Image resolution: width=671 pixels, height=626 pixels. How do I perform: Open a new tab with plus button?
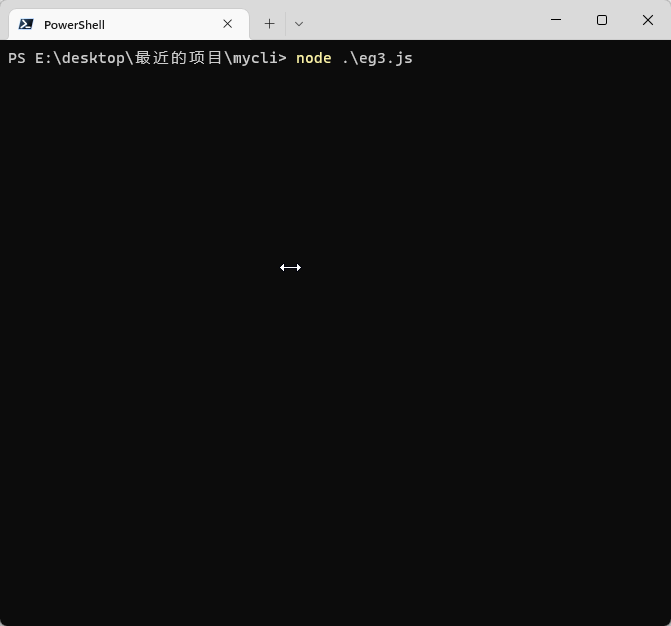(x=270, y=24)
